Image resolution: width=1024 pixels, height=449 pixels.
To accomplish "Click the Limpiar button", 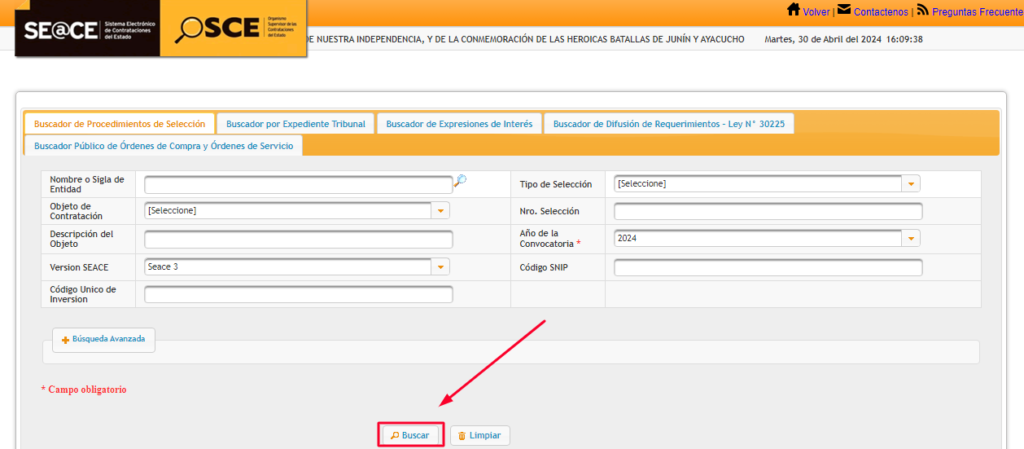I will [x=480, y=435].
